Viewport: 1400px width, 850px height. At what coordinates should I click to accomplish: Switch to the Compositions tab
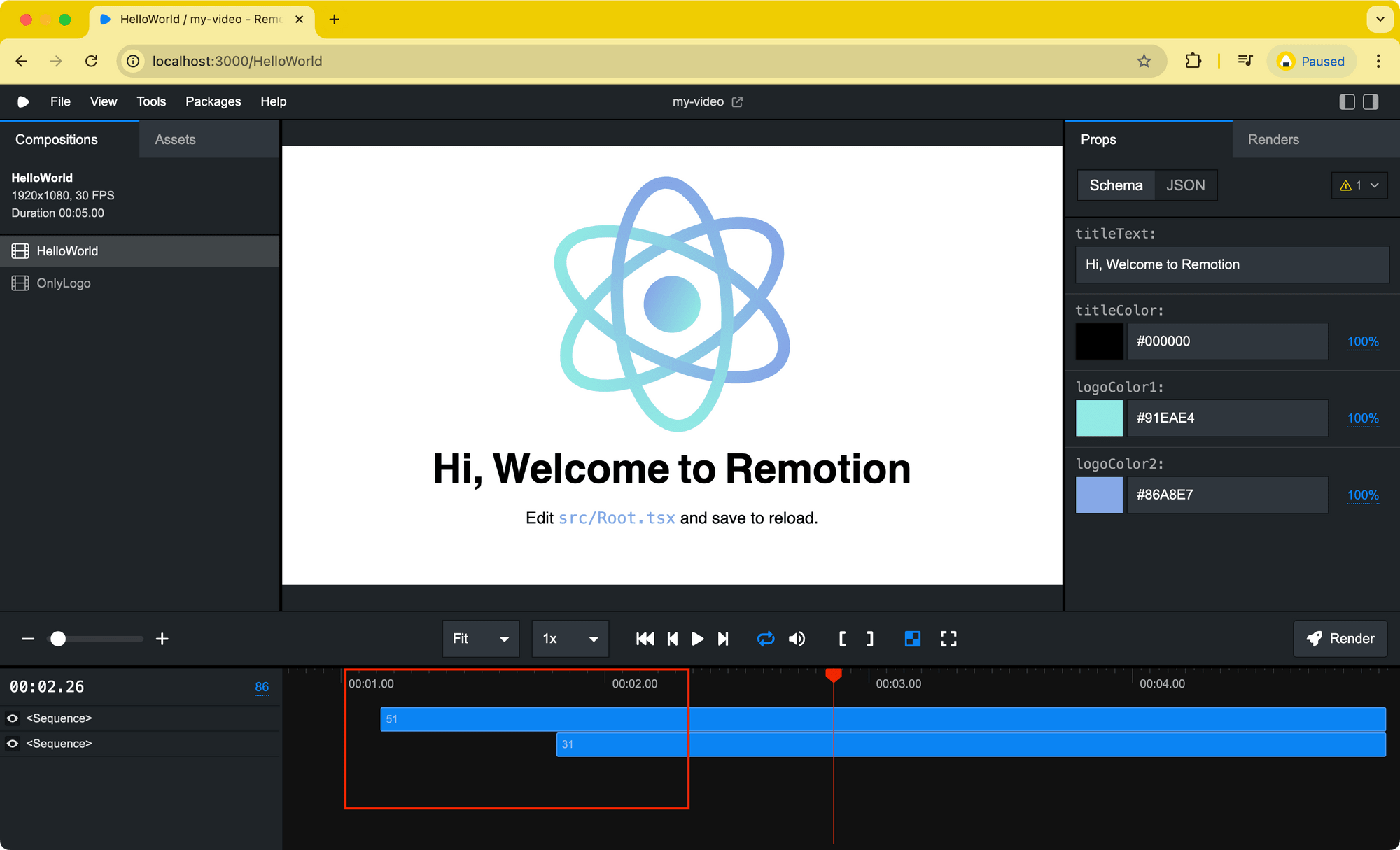coord(70,139)
